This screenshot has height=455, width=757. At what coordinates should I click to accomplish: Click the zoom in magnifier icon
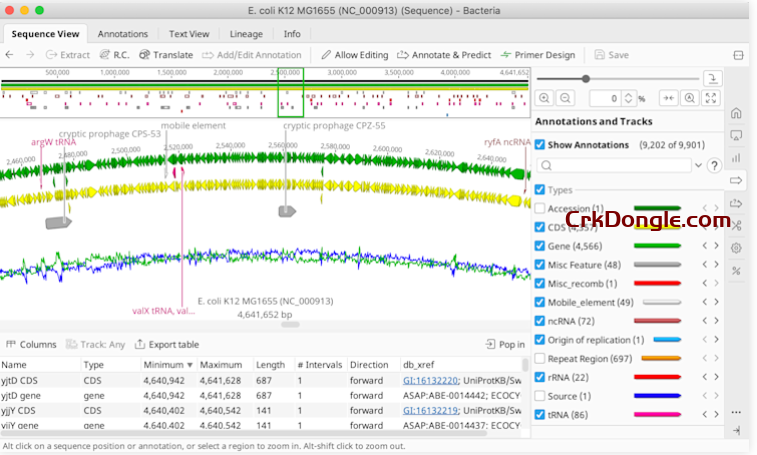[544, 98]
